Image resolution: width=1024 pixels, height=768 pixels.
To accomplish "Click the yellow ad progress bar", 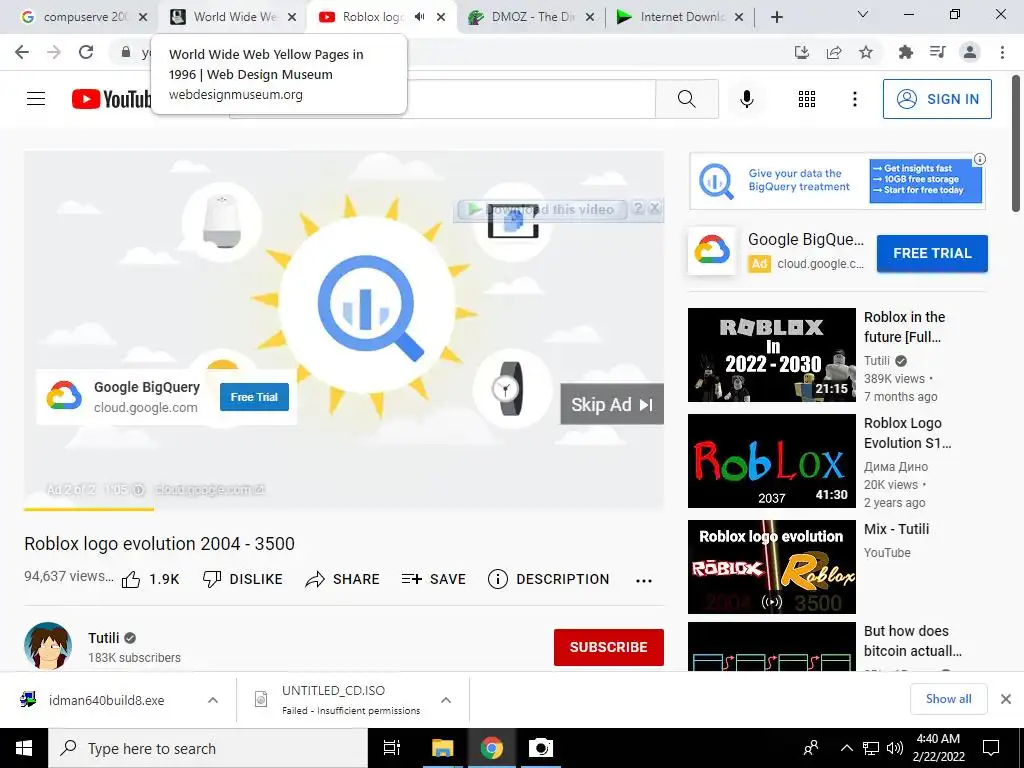I will pyautogui.click(x=89, y=509).
